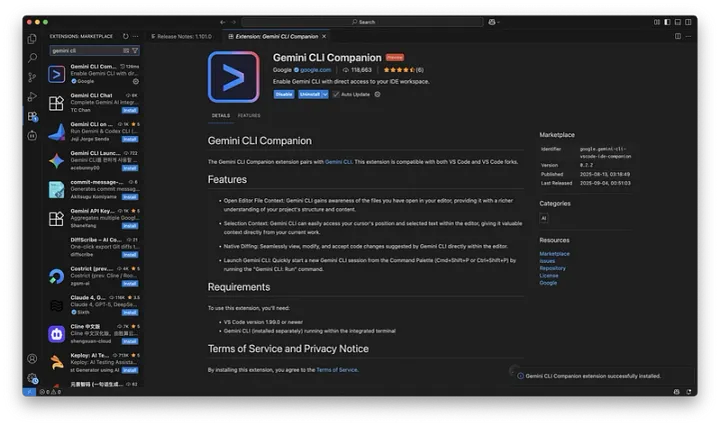This screenshot has height=426, width=720.
Task: Install the DiffScribe extension
Action: click(x=129, y=255)
